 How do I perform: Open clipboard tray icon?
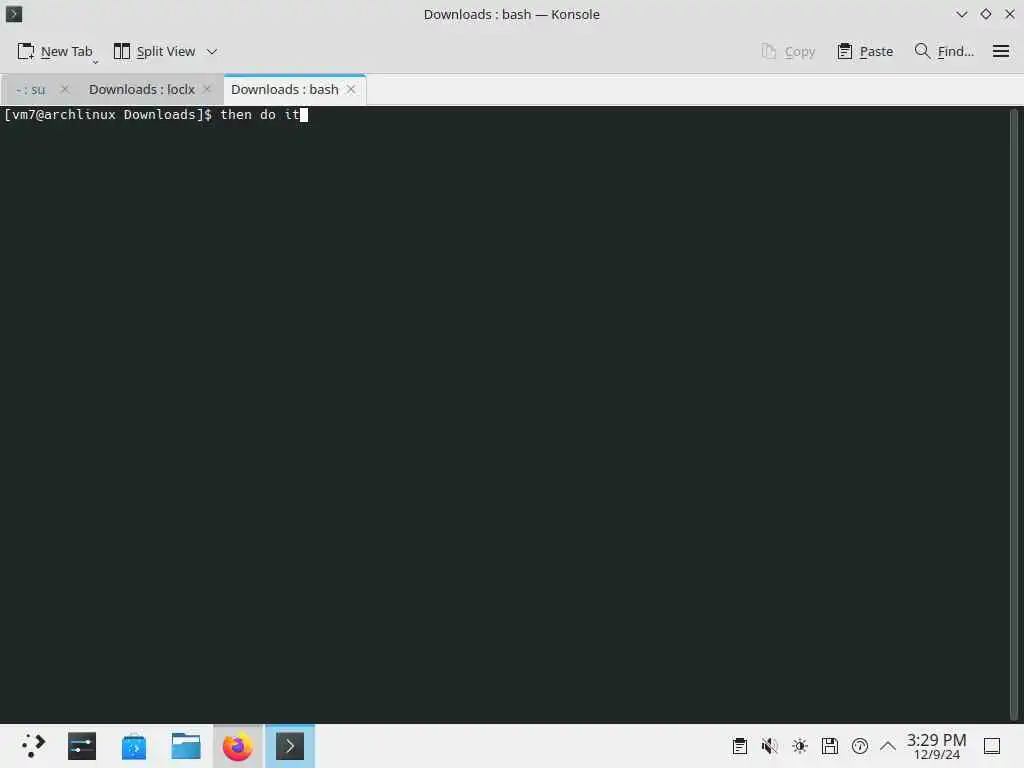click(740, 746)
